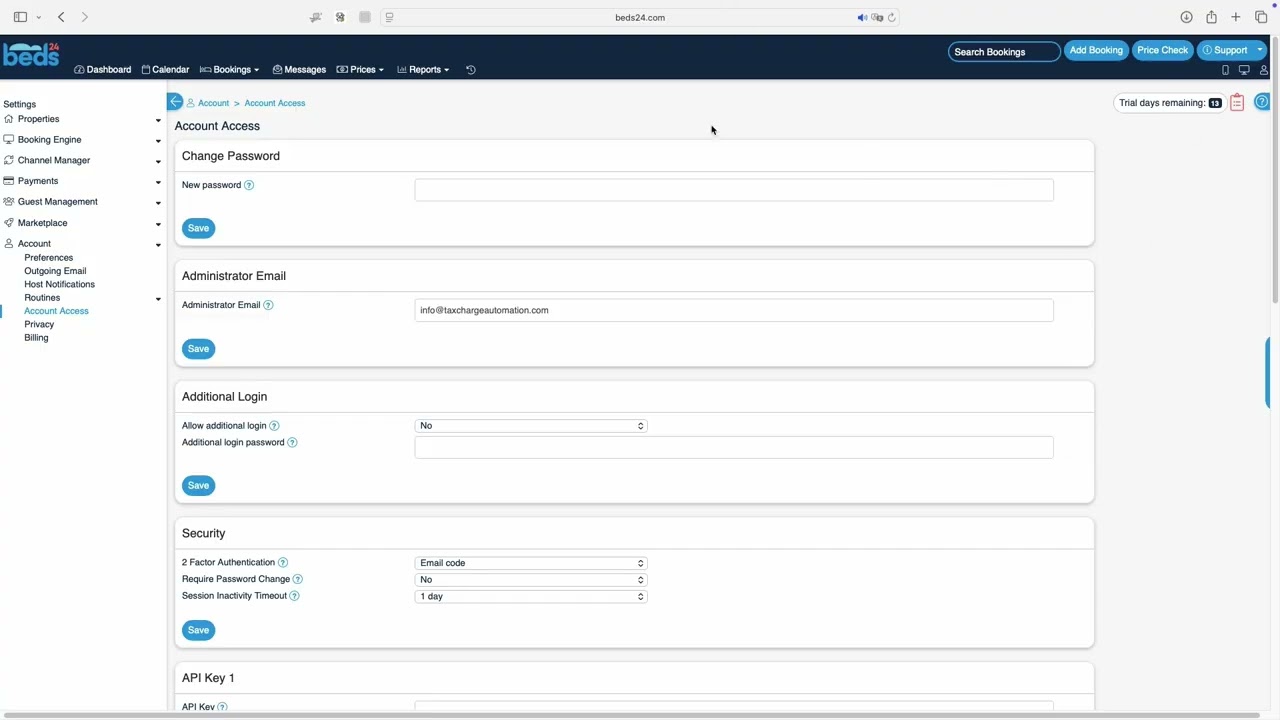Open Support dropdown arrow

coord(1260,50)
